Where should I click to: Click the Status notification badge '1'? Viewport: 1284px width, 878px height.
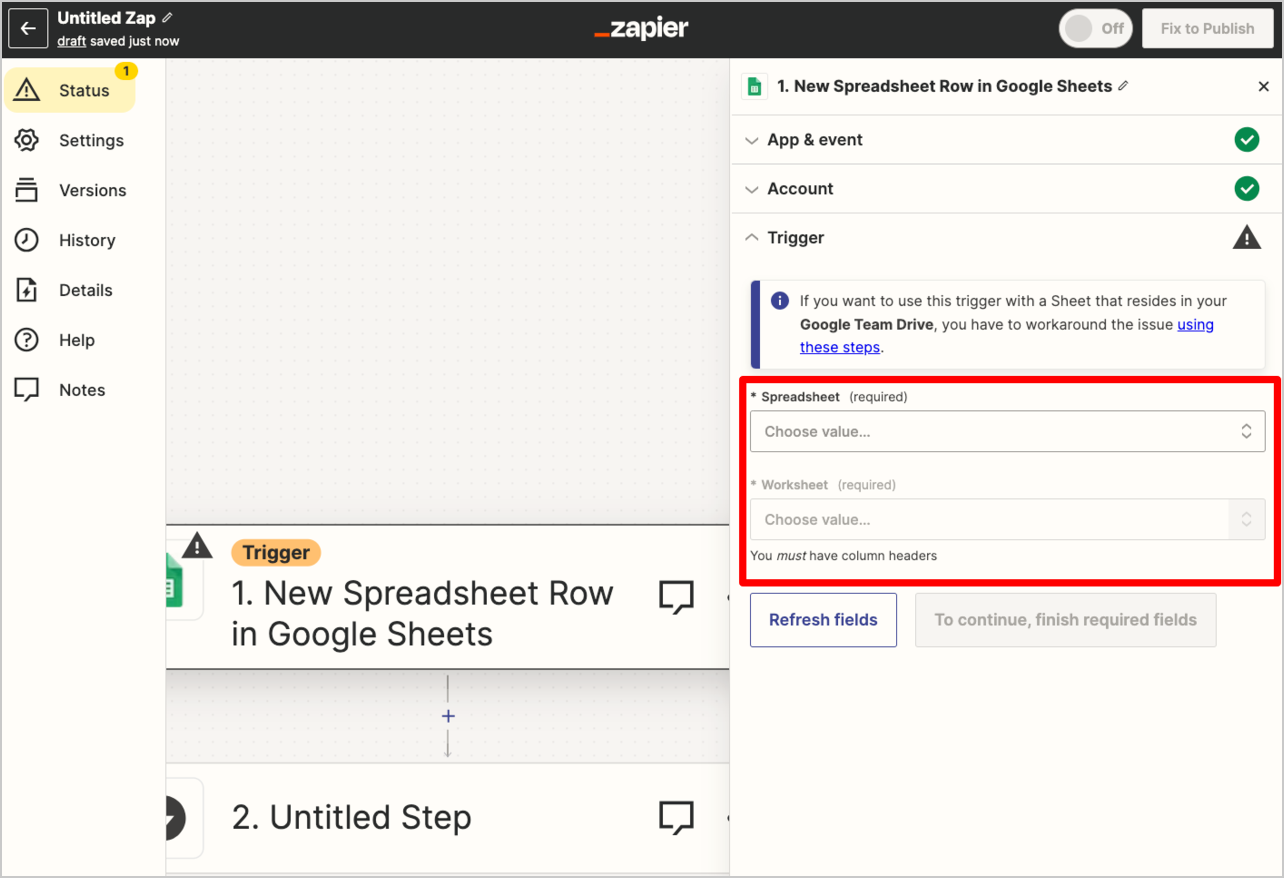coord(126,71)
